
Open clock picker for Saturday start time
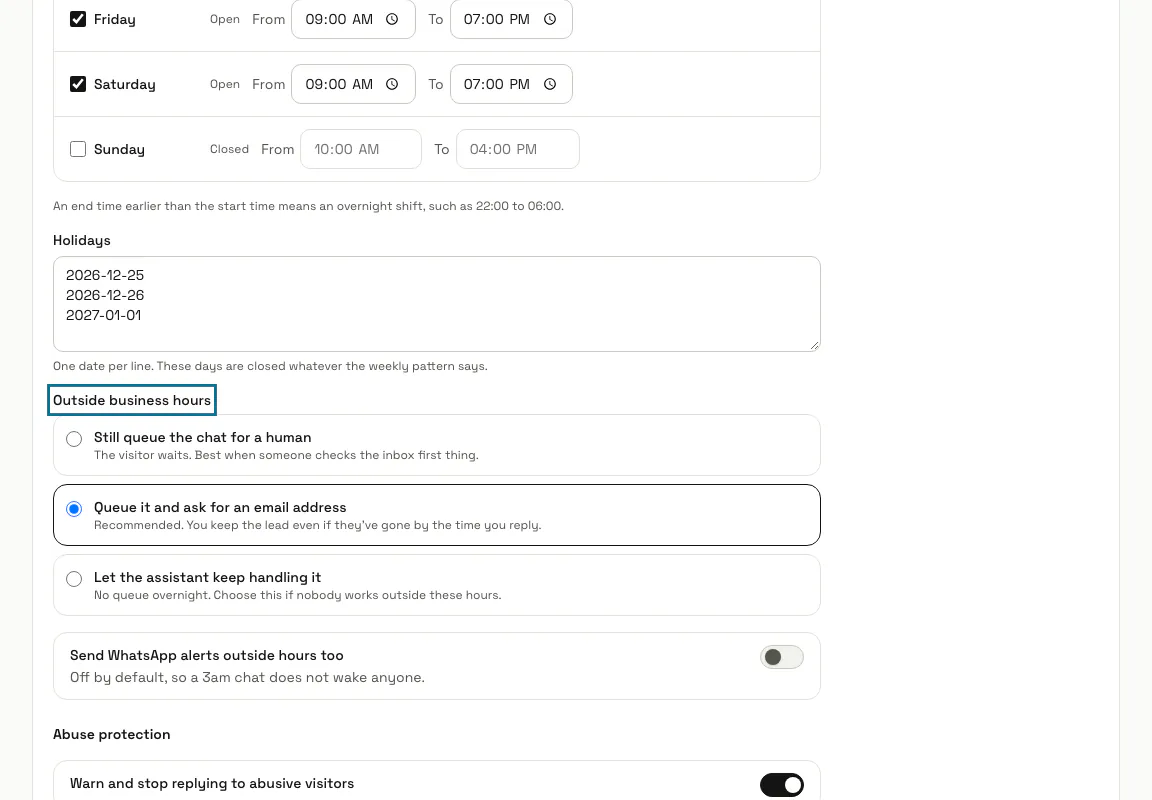pos(392,84)
